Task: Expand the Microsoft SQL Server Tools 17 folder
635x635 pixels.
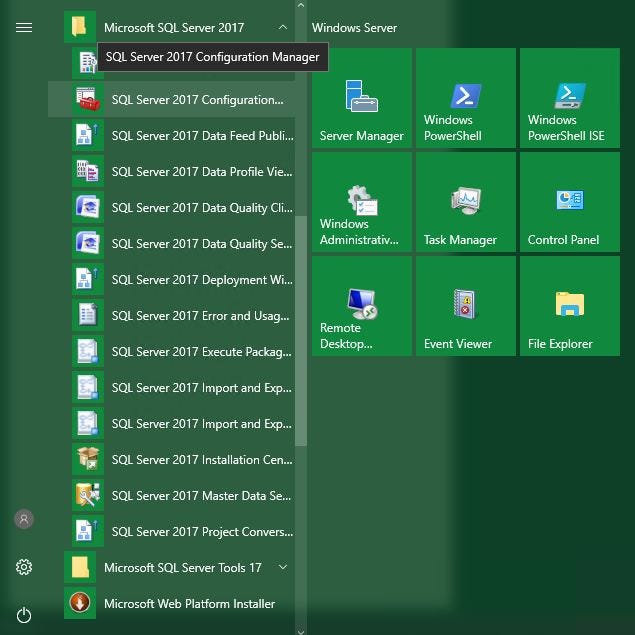Action: 283,567
